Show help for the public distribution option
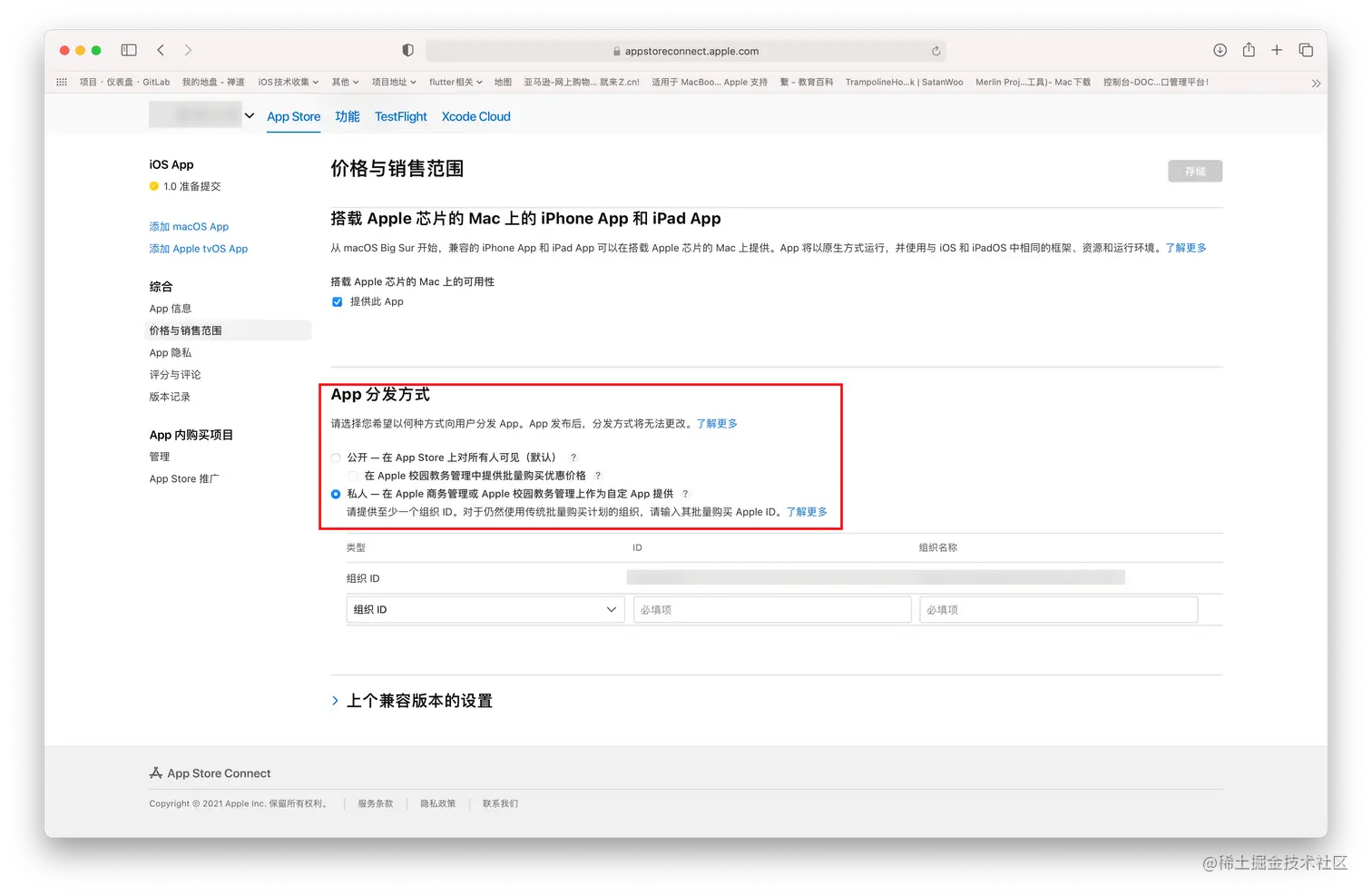Screen dimensions: 1372x896 (573, 458)
